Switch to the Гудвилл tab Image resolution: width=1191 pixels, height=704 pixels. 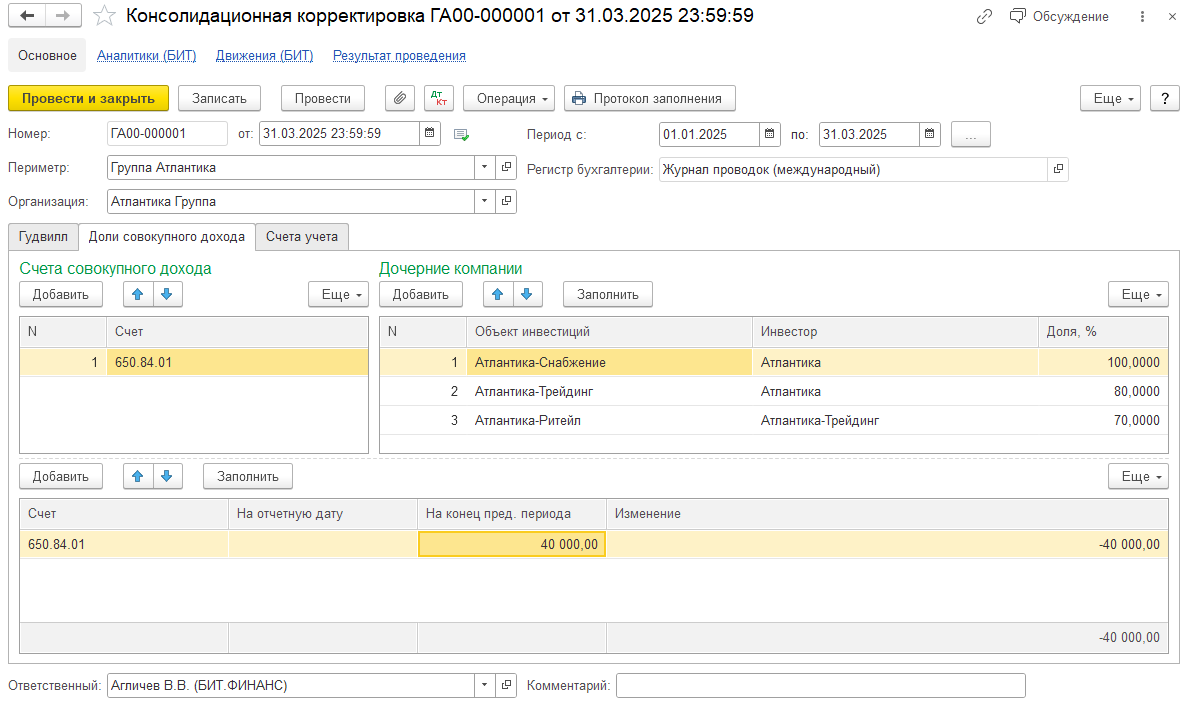[43, 237]
